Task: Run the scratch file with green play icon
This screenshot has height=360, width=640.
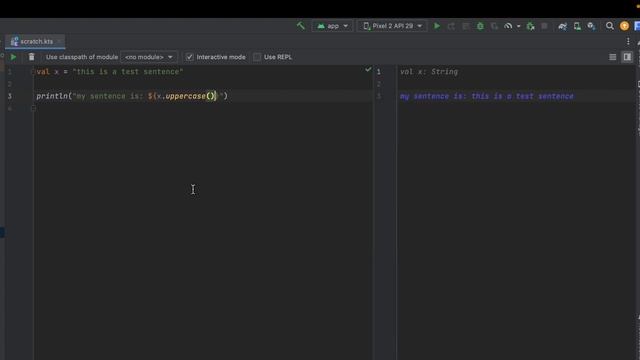Action: pyautogui.click(x=13, y=57)
